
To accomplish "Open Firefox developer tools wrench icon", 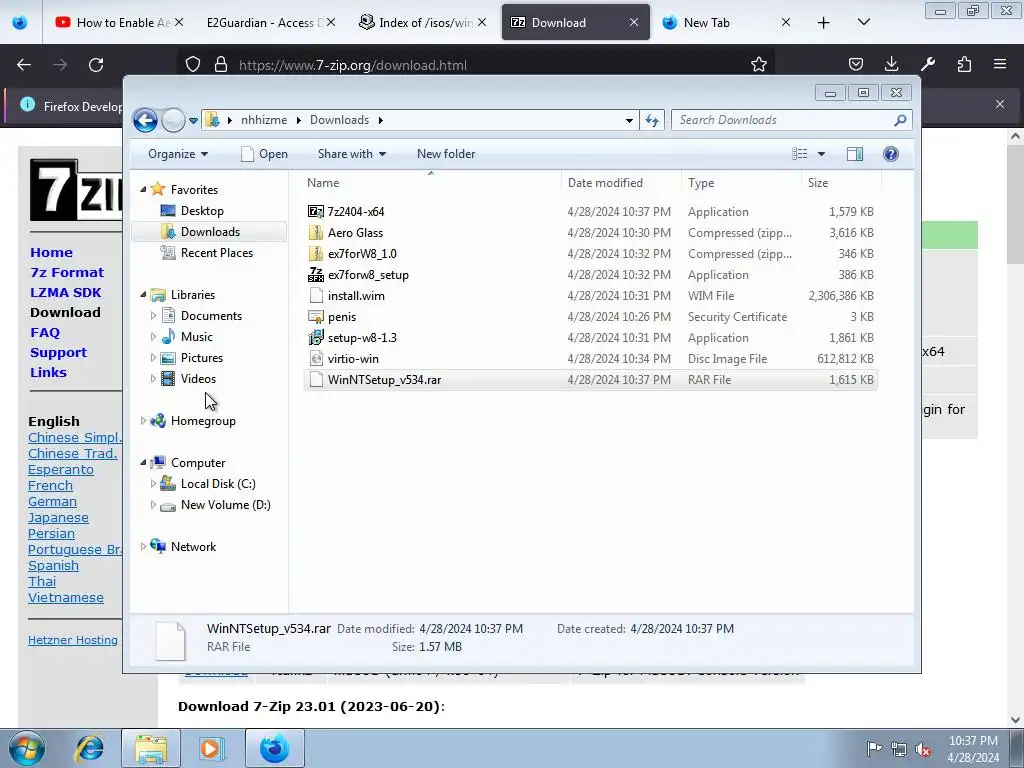I will pos(927,64).
